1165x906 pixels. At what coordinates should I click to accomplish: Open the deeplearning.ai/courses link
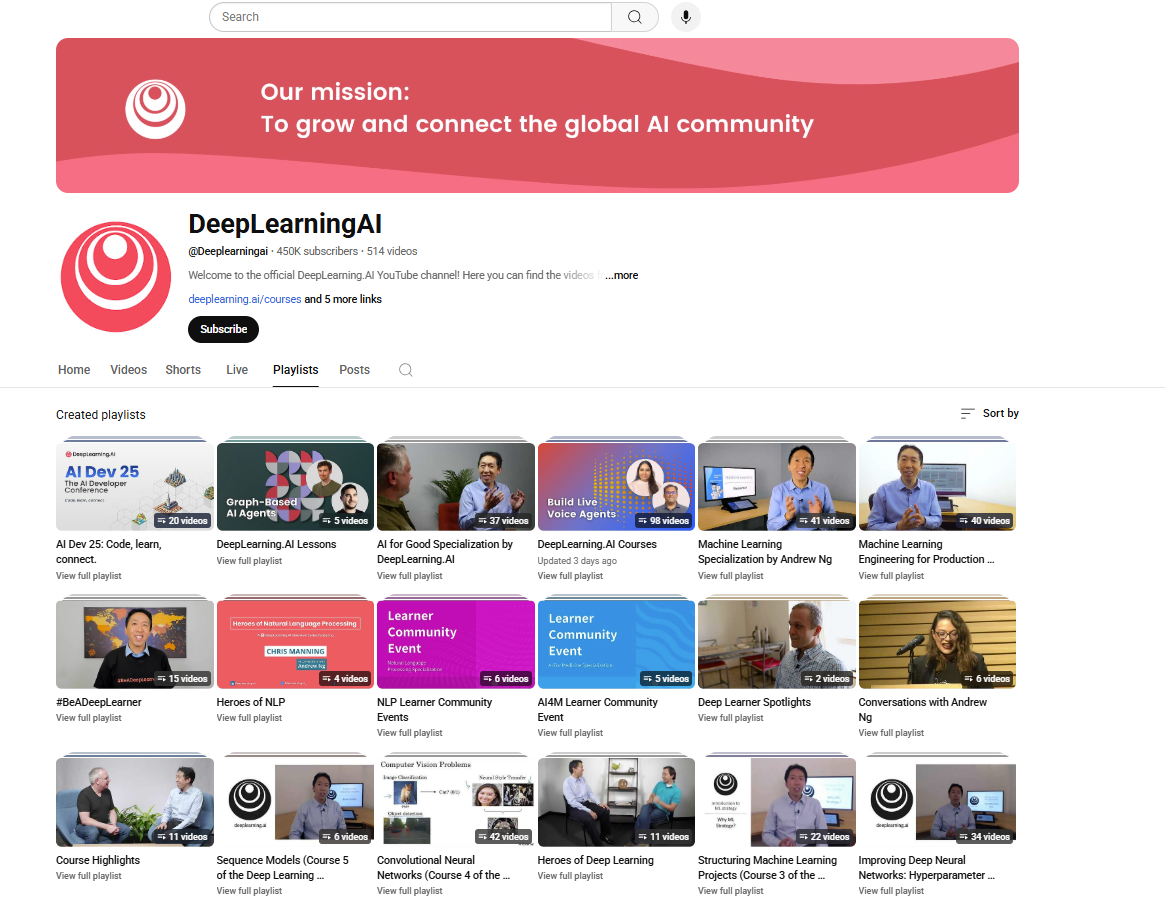244,299
